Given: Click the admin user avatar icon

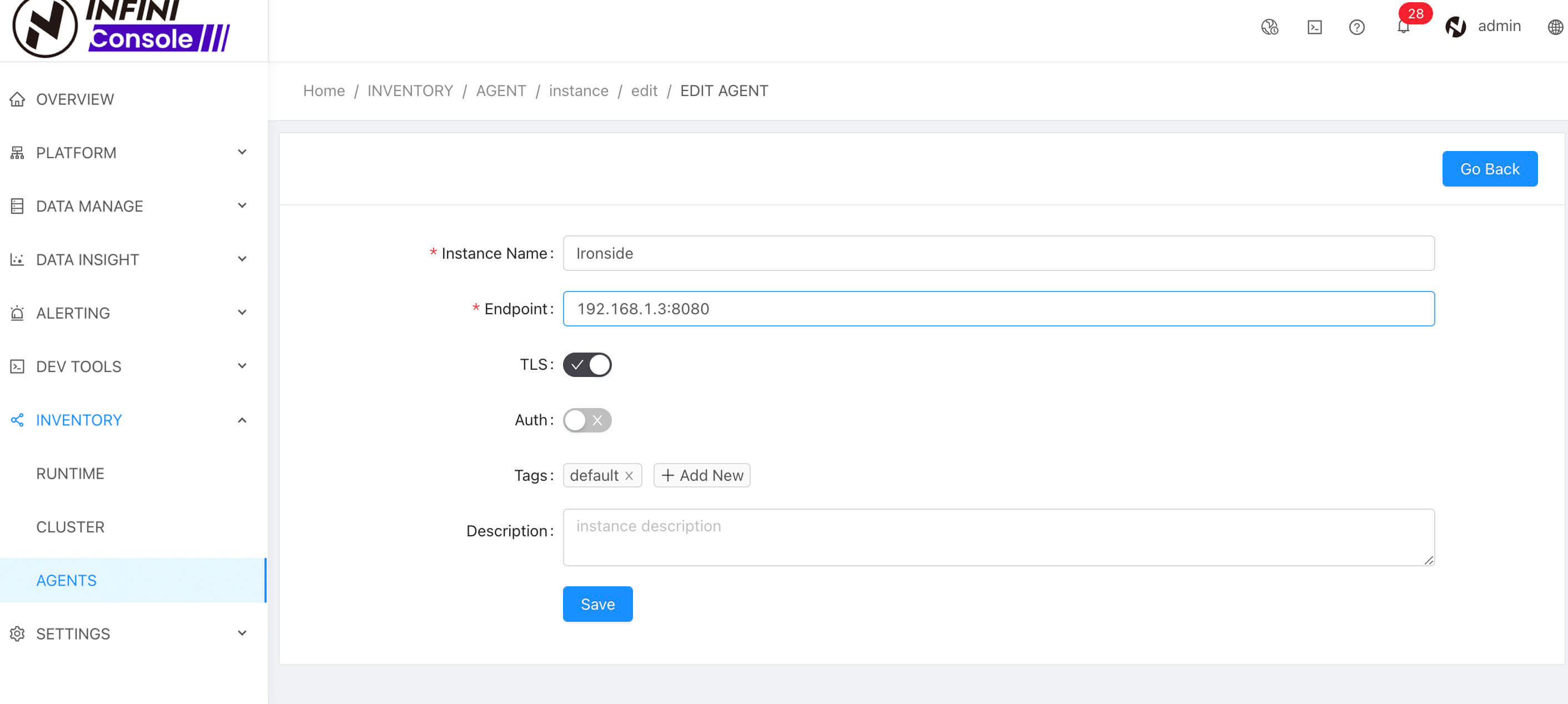Looking at the screenshot, I should click(1455, 27).
